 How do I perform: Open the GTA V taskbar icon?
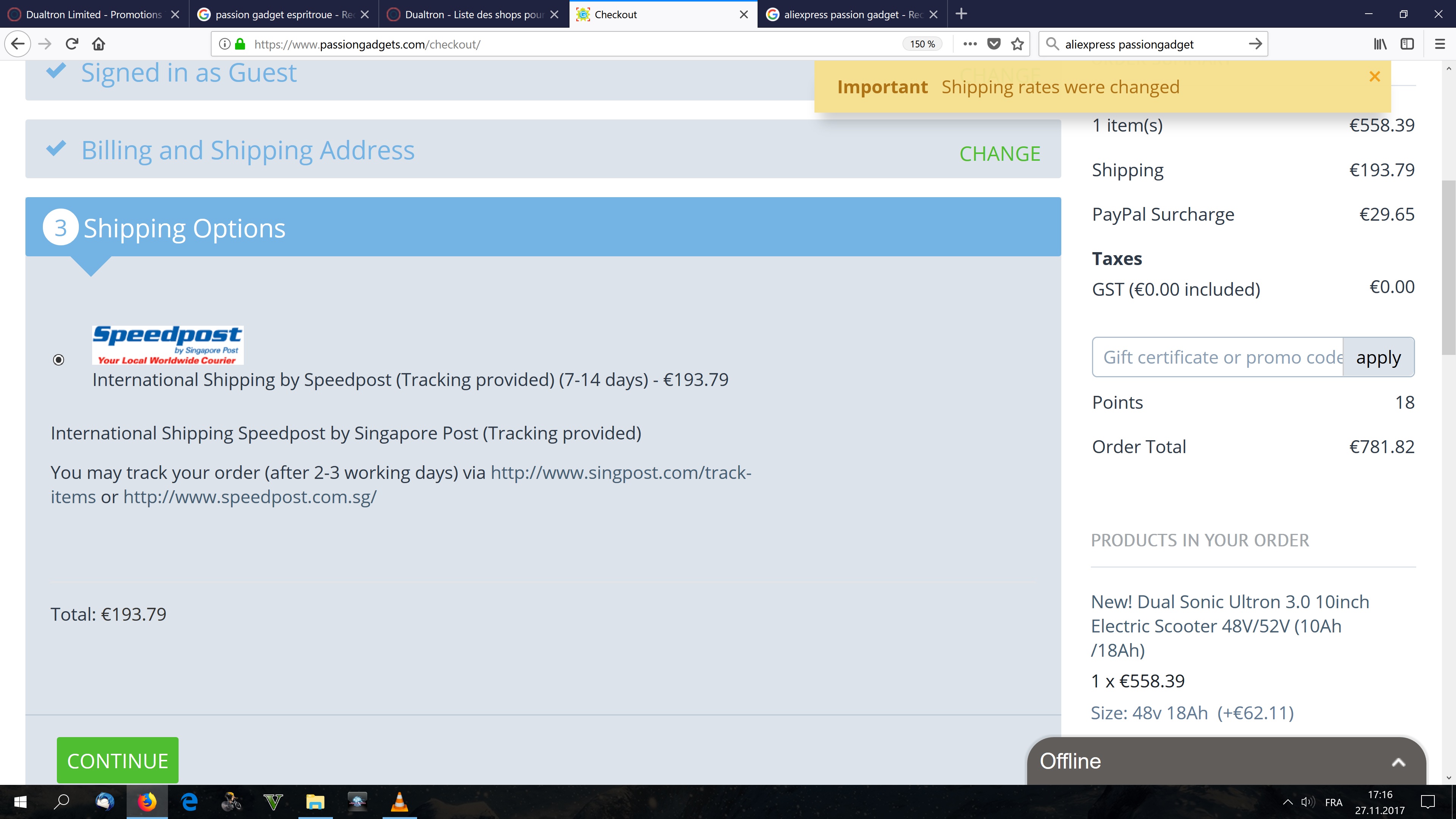tap(273, 802)
